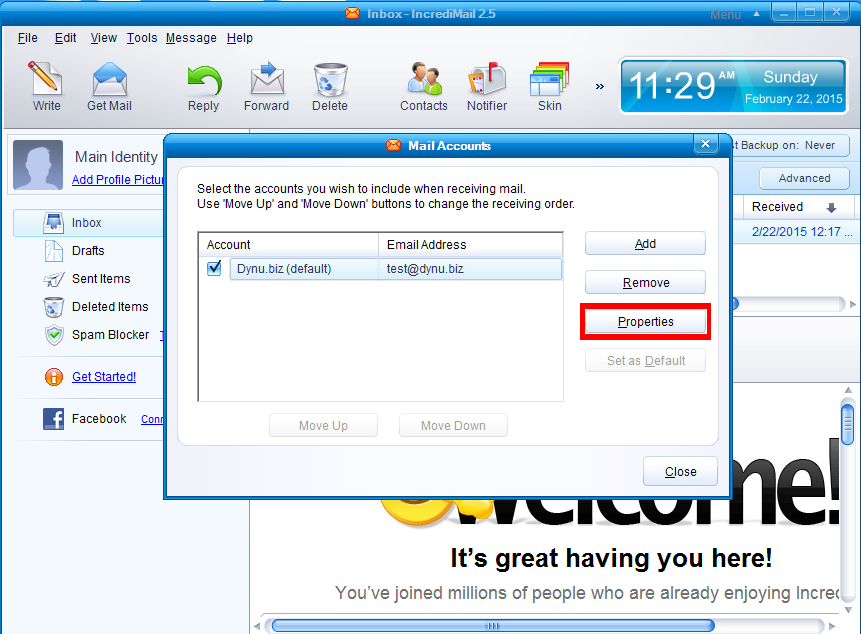861x634 pixels.
Task: Click the scroll down arrow in preview pane
Action: point(848,609)
